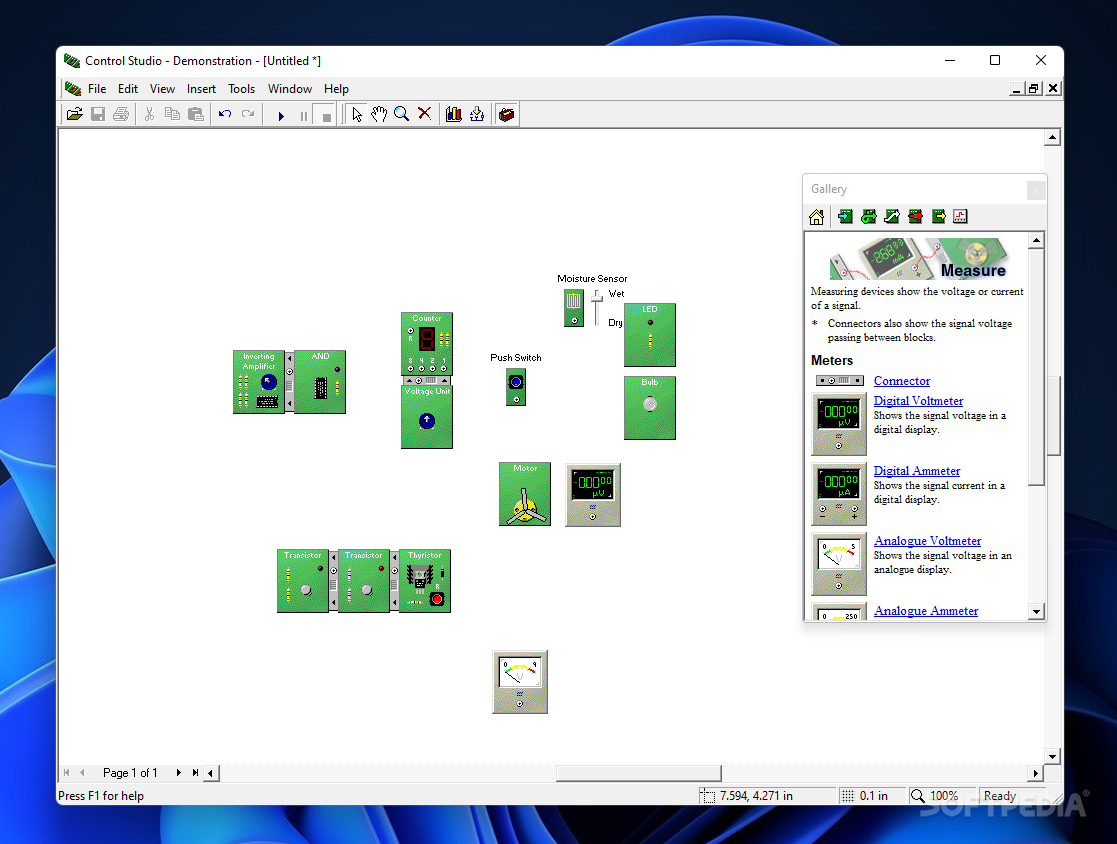Viewport: 1117px width, 844px height.
Task: Select the Transistor block beside the Thyristor
Action: tap(363, 581)
